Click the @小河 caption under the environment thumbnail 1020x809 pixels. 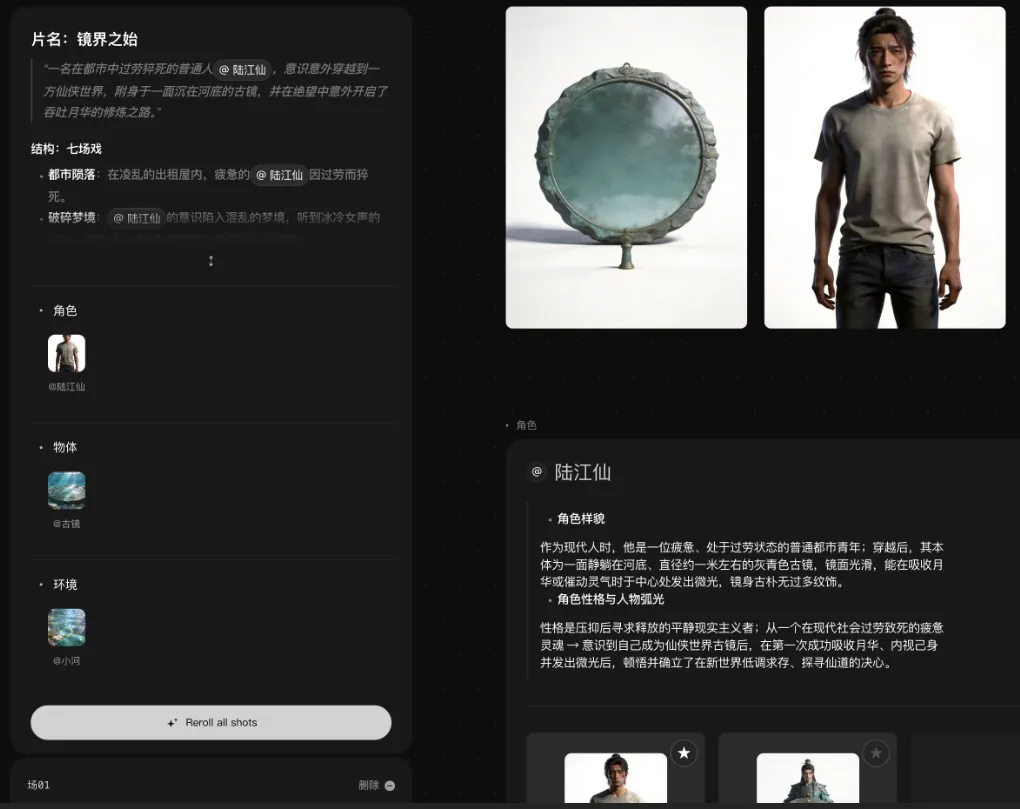pyautogui.click(x=66, y=661)
